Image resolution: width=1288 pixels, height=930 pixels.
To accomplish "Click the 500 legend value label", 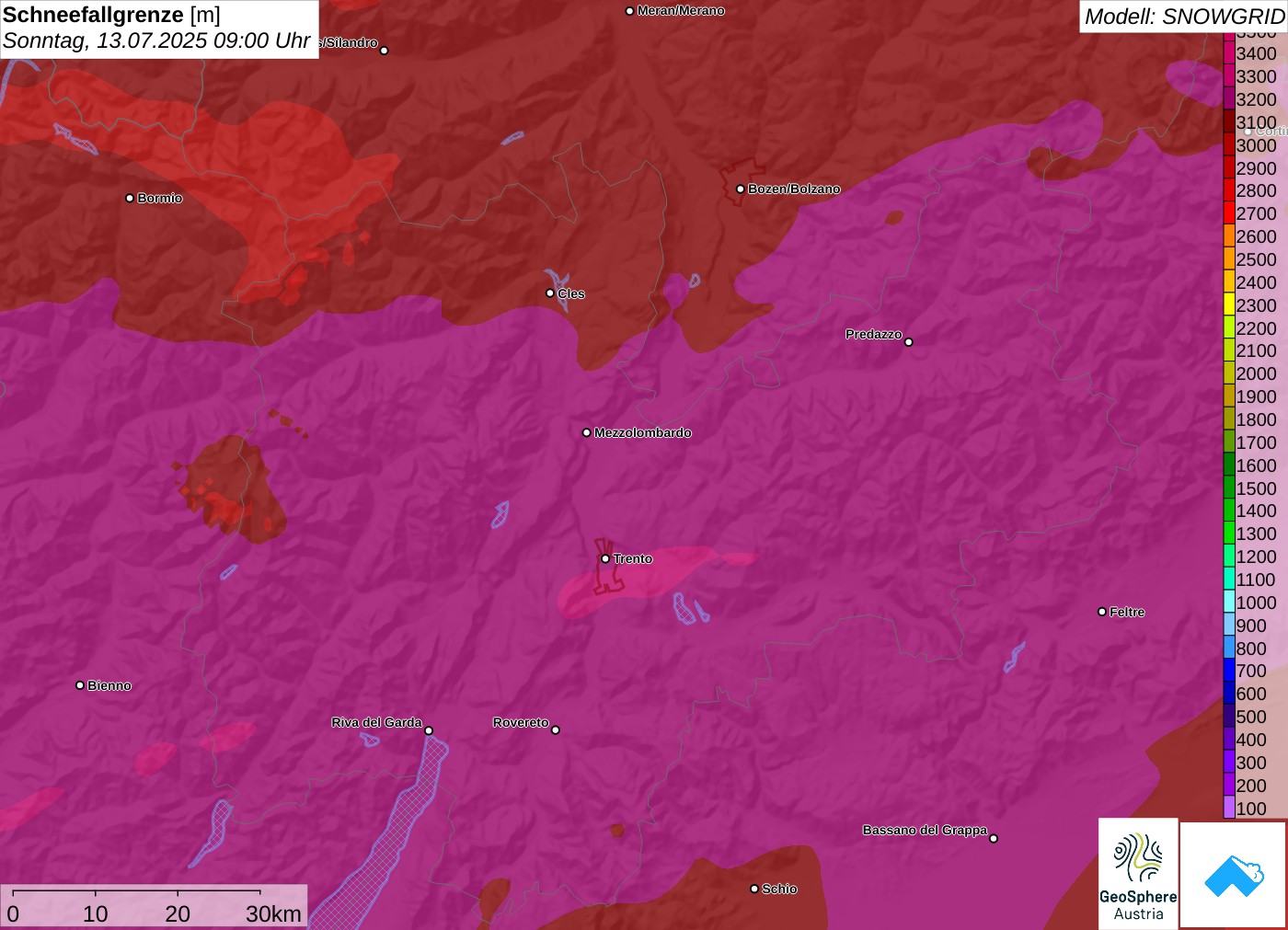I will pos(1251,717).
